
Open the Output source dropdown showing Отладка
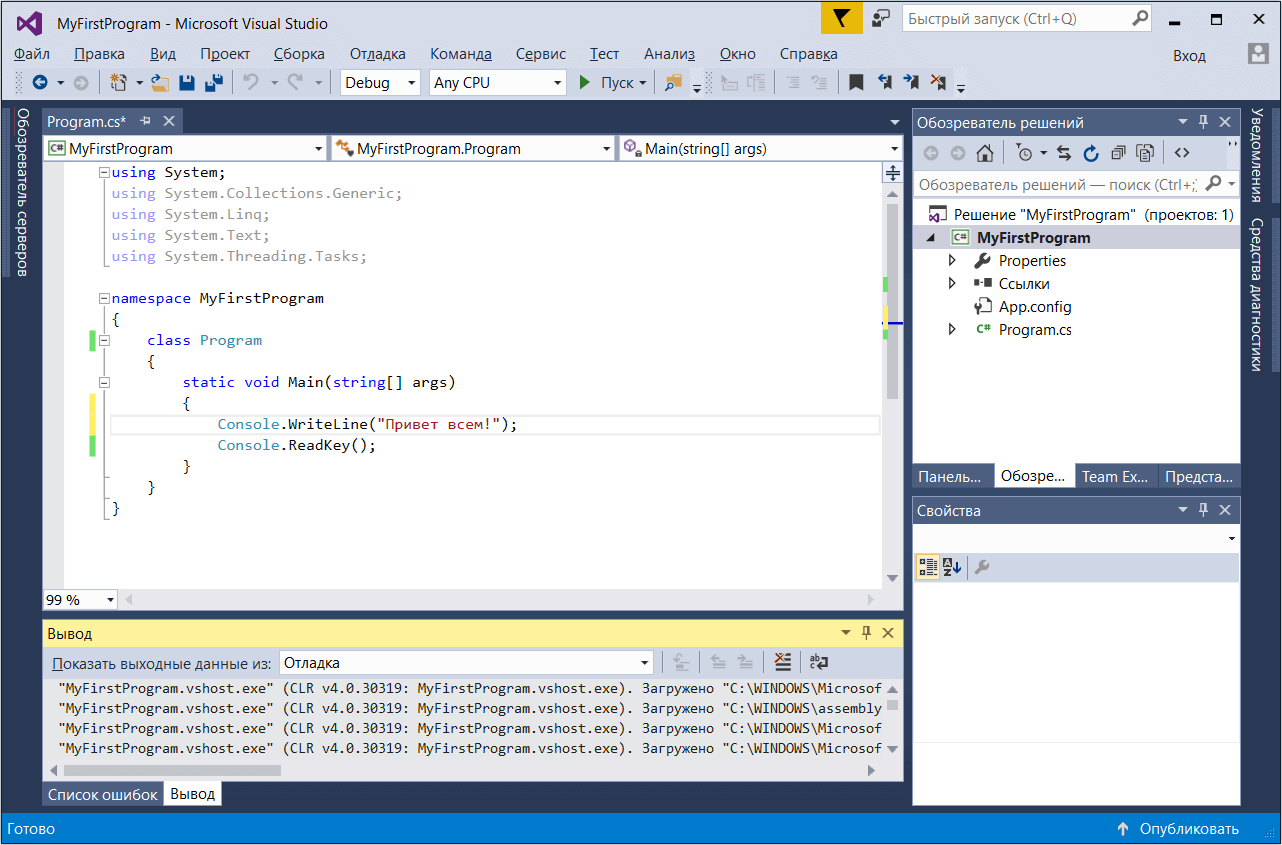pos(466,662)
